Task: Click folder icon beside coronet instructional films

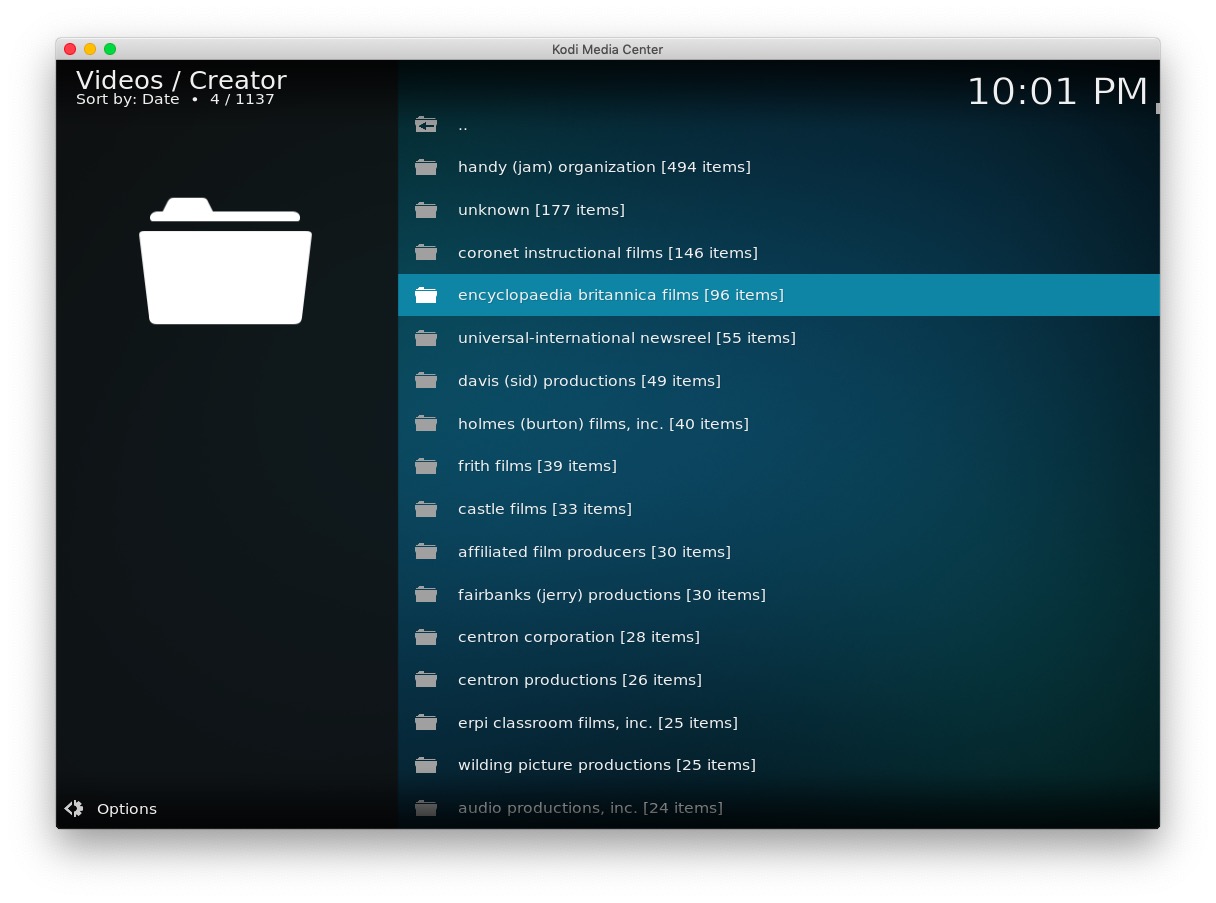Action: (426, 253)
